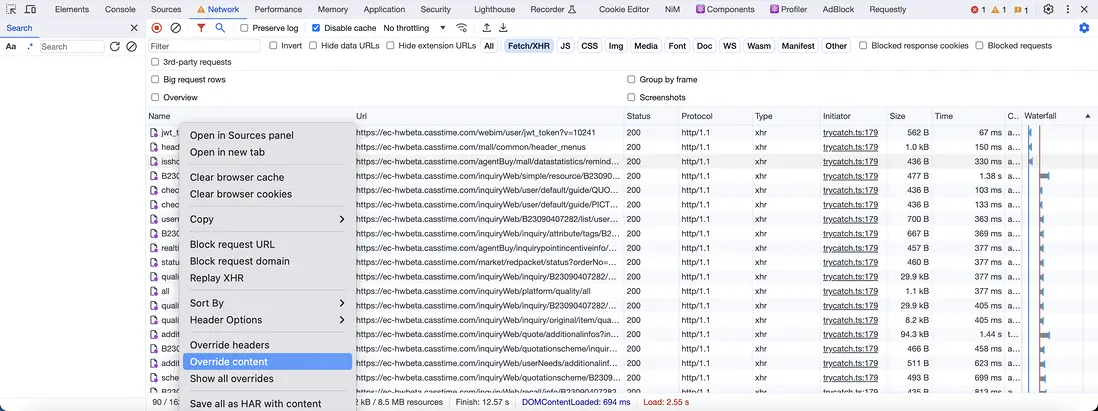Click the inspect element picker icon
1098x411 pixels.
point(11,9)
